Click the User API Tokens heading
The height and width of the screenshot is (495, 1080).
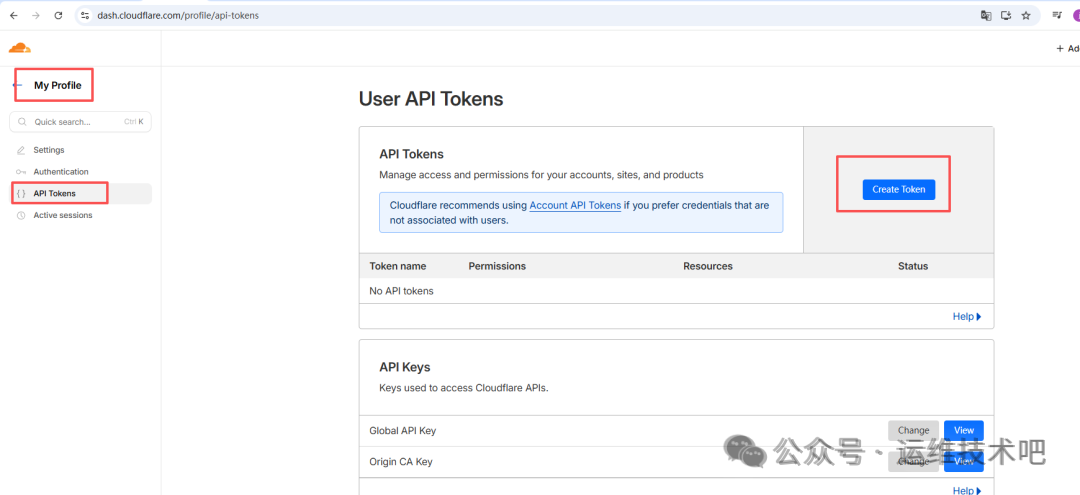431,99
